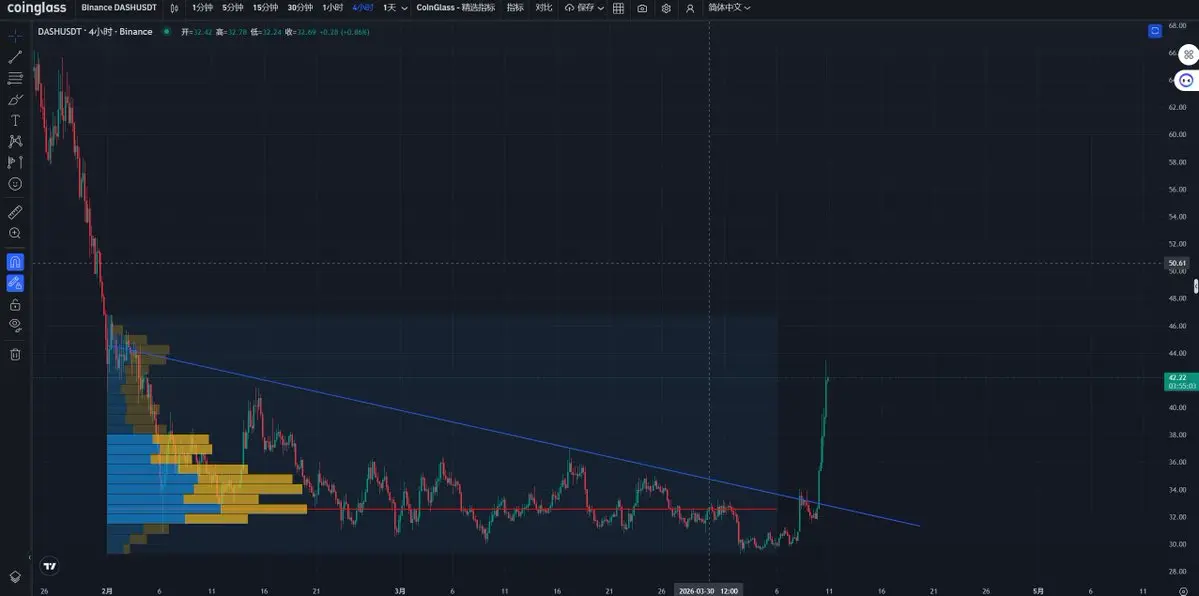1199x596 pixels.
Task: Click the trash remove drawings icon
Action: (x=15, y=354)
